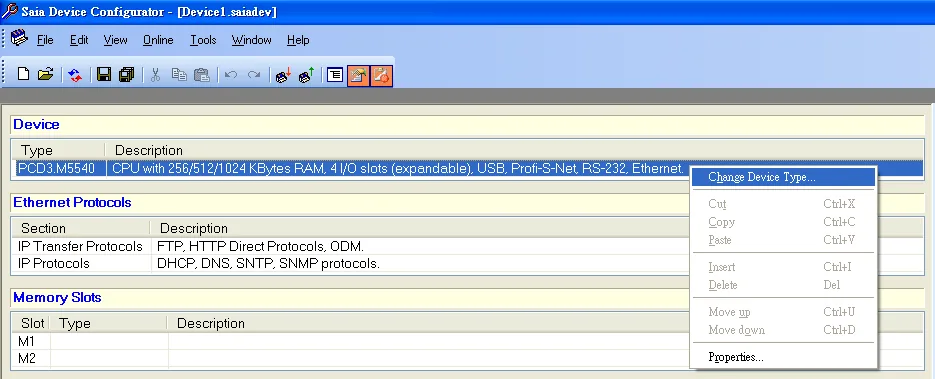Click the Section column header
The width and height of the screenshot is (935, 379).
point(81,228)
